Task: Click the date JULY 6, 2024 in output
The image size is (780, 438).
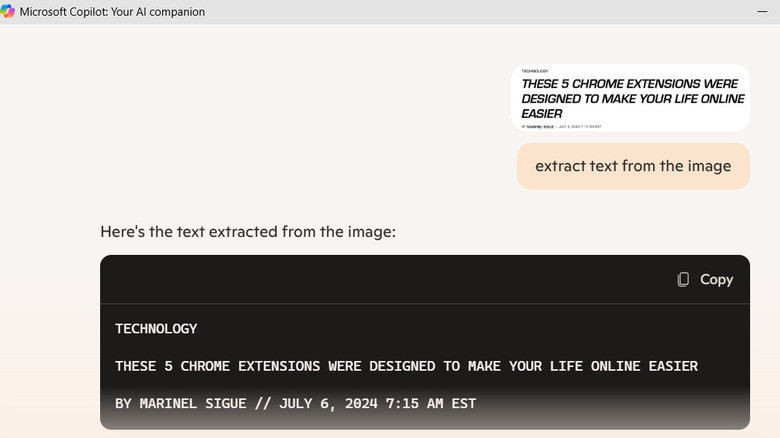Action: pos(316,404)
